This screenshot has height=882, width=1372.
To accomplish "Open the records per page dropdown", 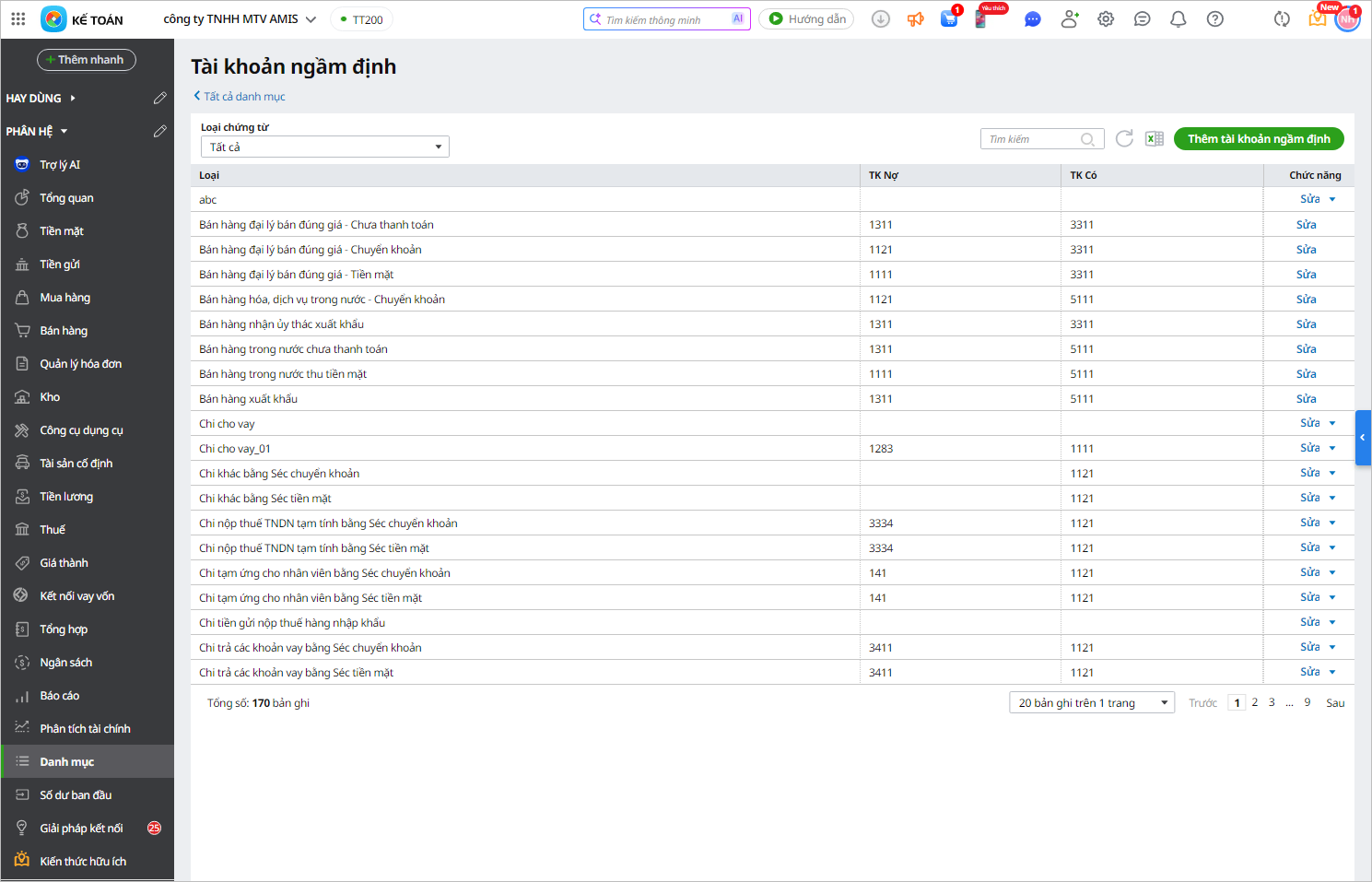I will click(1091, 703).
